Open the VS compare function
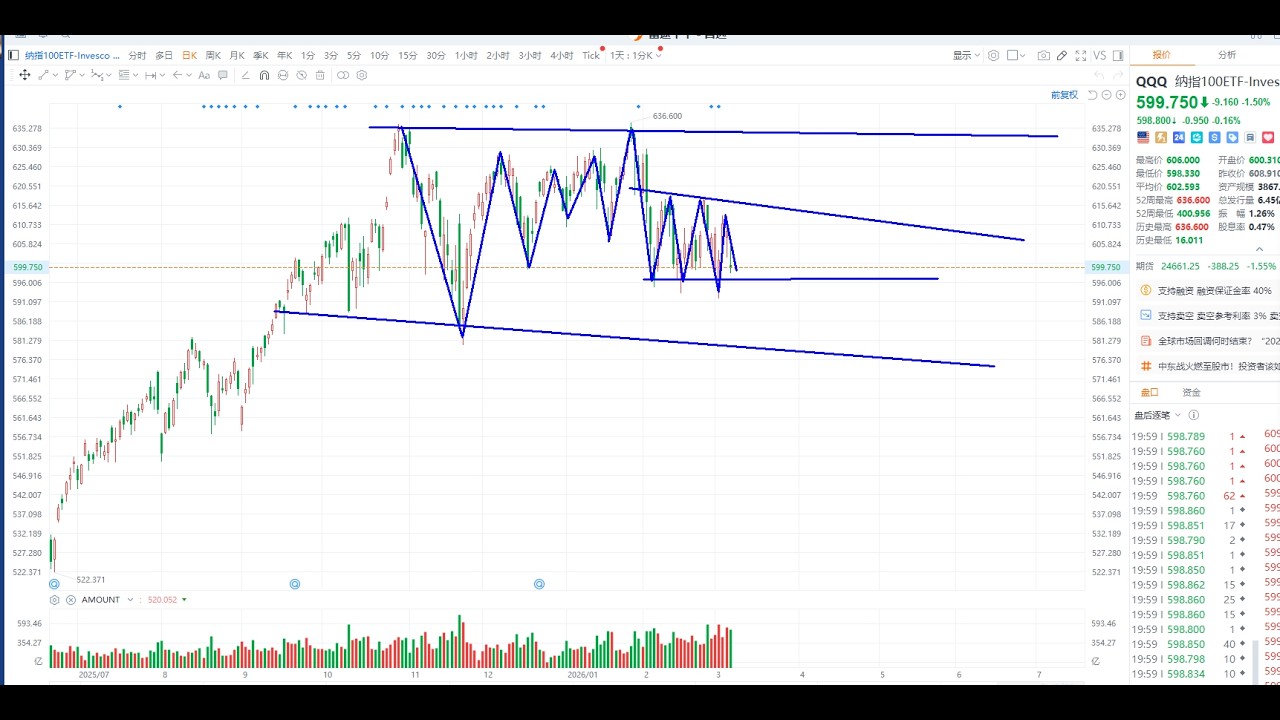Viewport: 1280px width, 720px height. [x=1099, y=56]
